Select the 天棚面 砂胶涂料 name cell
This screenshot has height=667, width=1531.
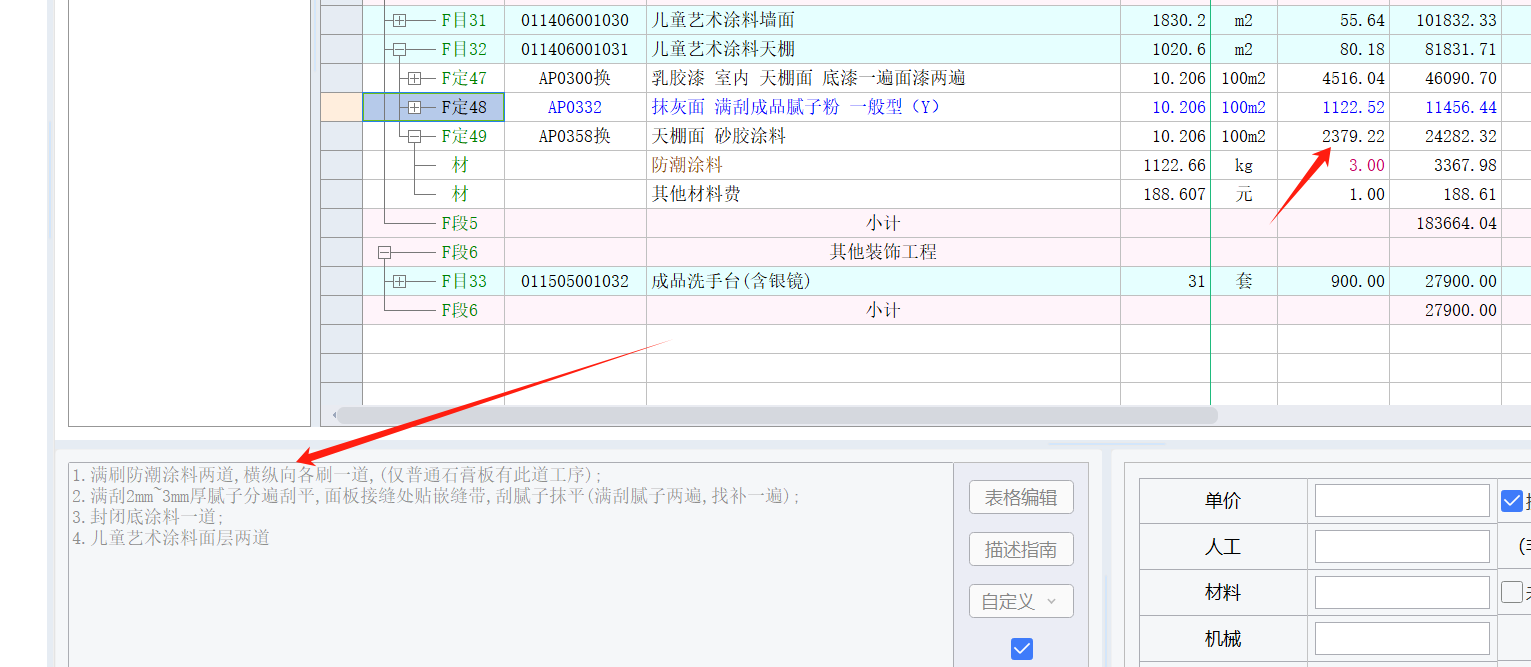click(883, 136)
